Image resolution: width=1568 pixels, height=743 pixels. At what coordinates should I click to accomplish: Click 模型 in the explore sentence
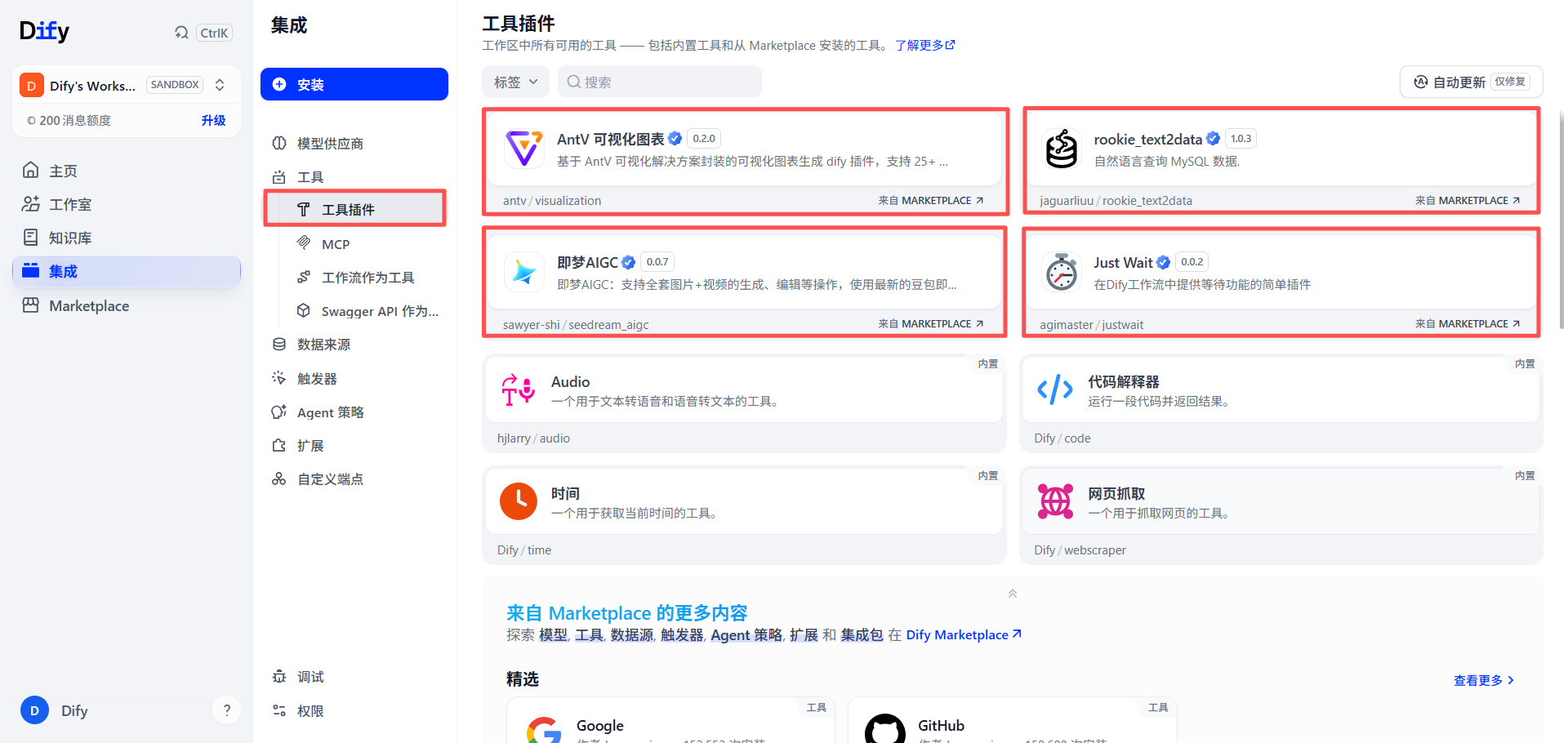pos(553,634)
